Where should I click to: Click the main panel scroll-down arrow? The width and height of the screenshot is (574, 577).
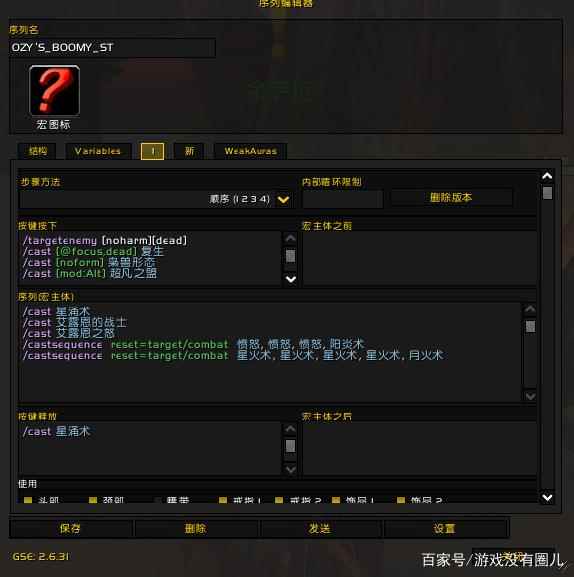click(x=547, y=498)
